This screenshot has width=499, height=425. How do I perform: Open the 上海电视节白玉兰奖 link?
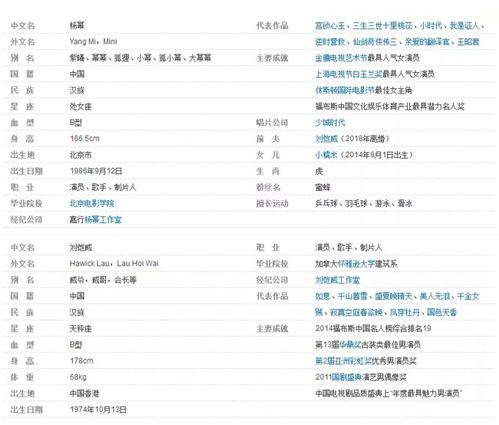tap(348, 74)
